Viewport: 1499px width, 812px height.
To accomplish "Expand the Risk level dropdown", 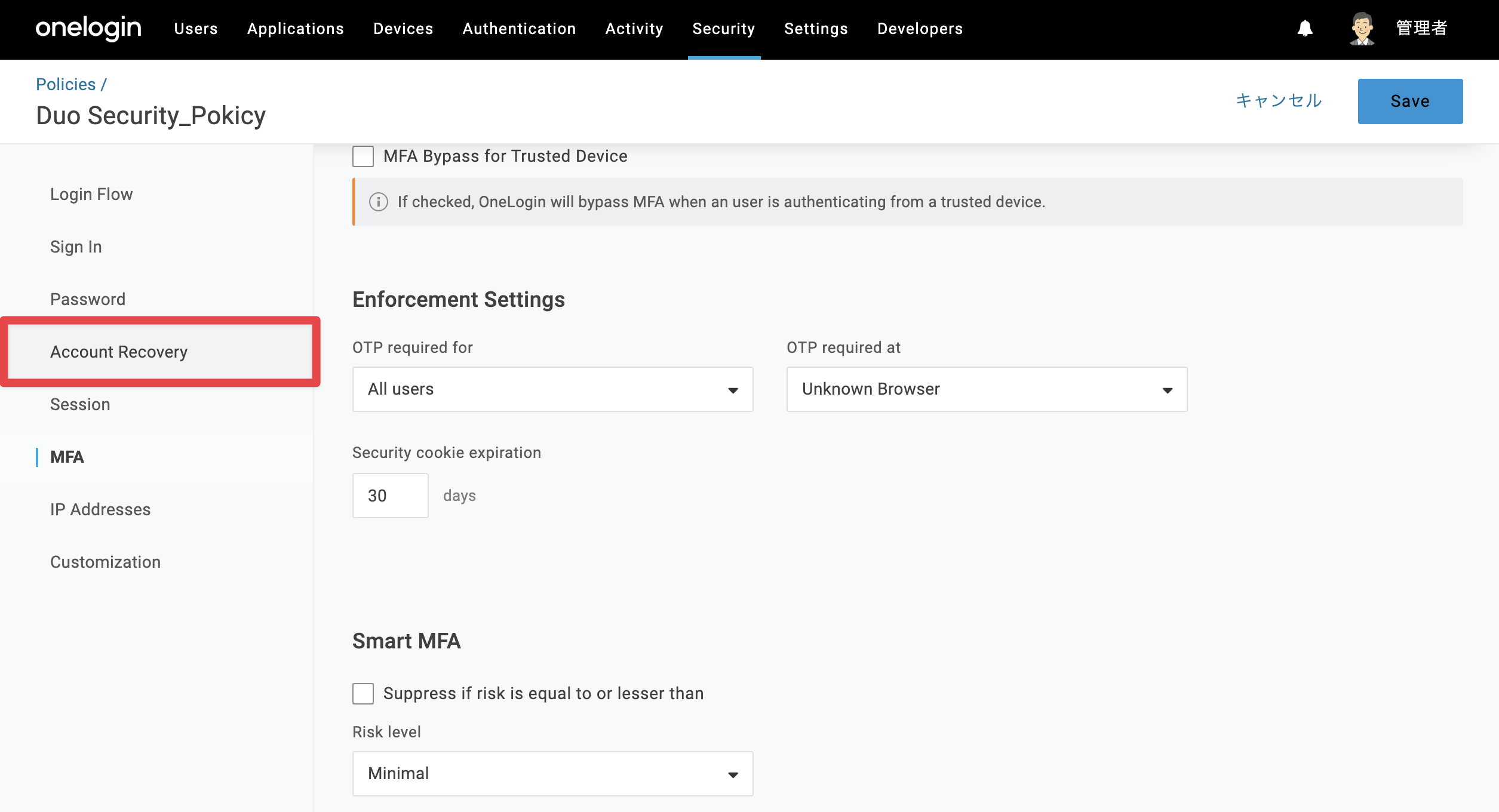I will point(553,774).
